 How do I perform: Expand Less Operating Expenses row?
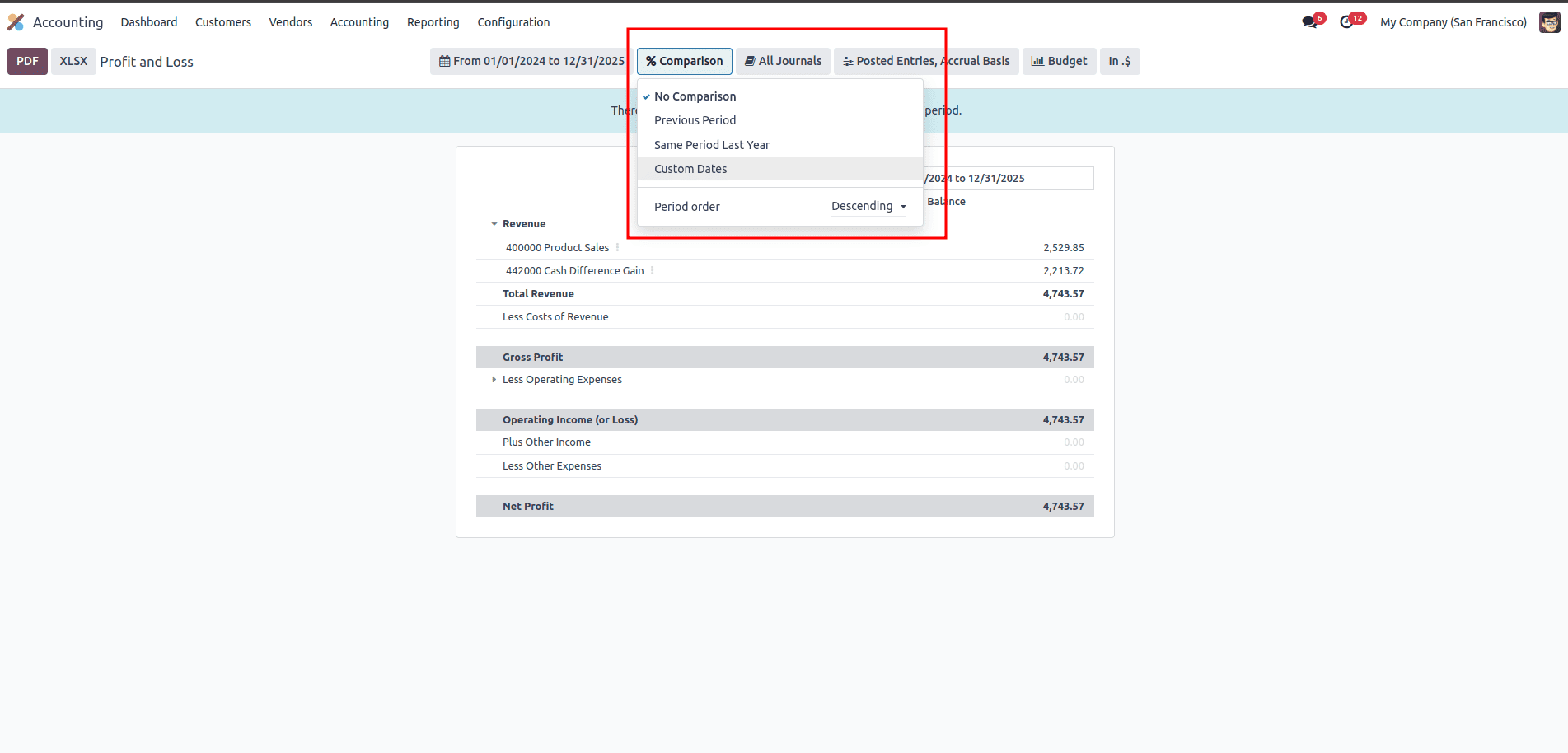pyautogui.click(x=494, y=380)
